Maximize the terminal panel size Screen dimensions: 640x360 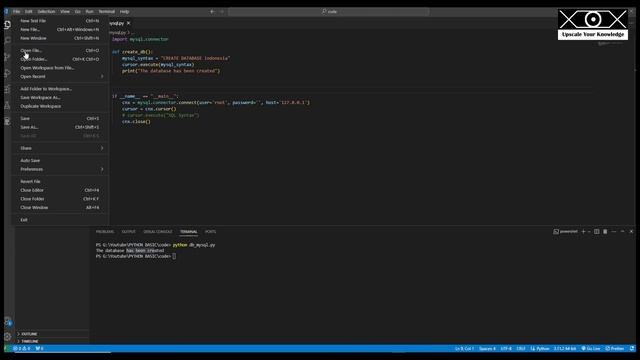coord(622,231)
